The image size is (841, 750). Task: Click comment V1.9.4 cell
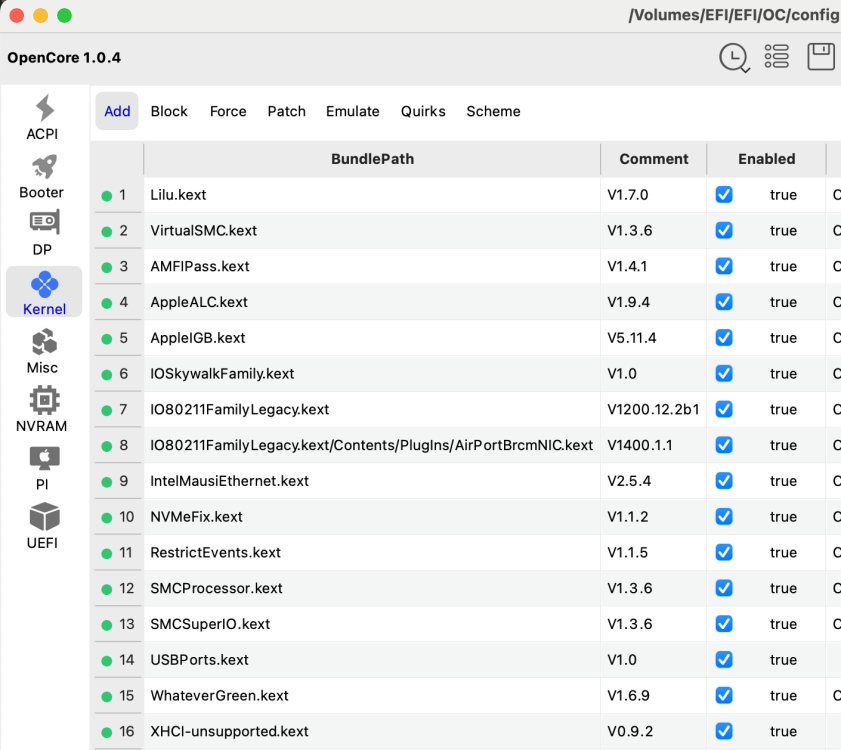point(654,302)
